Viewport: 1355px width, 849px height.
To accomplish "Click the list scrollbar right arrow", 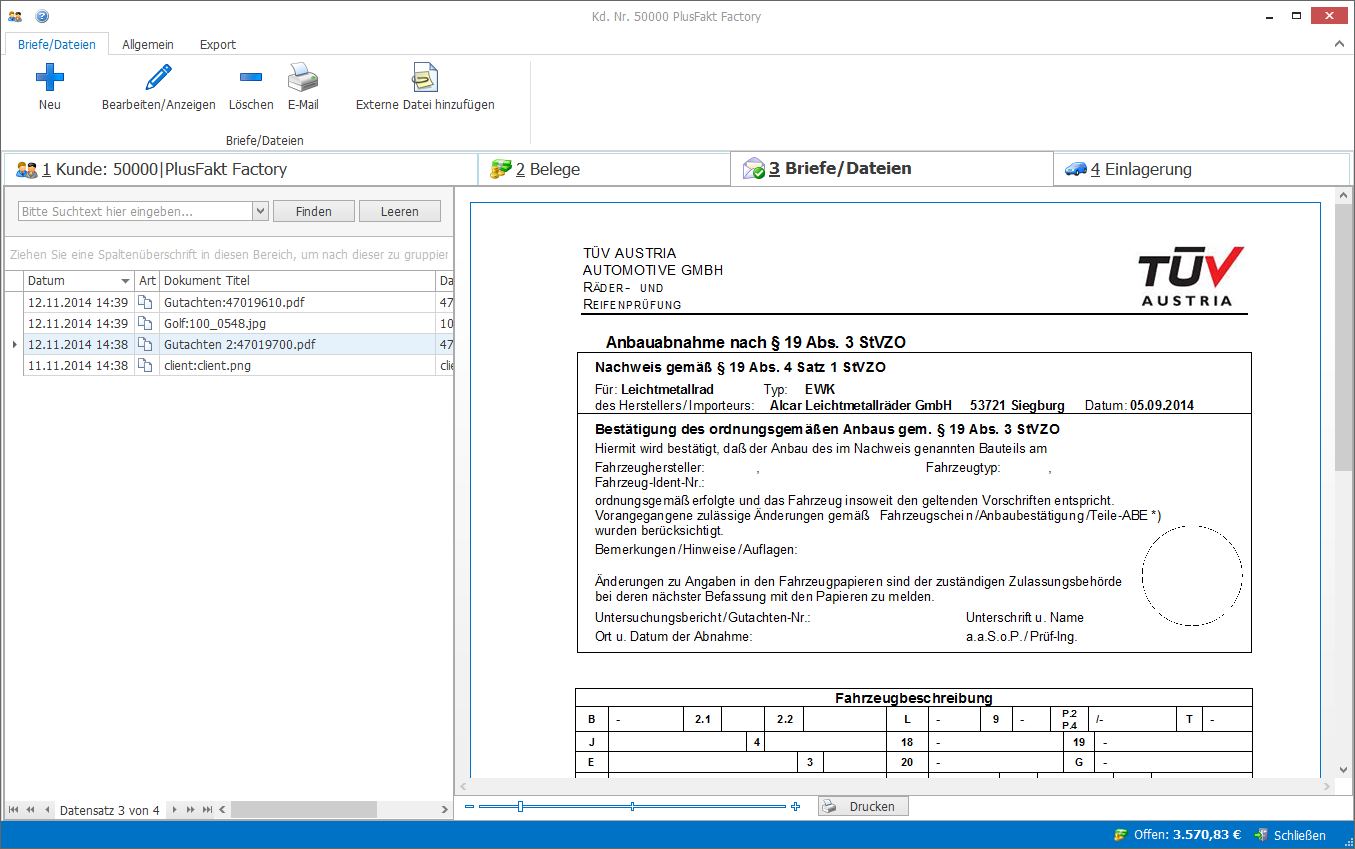I will point(446,810).
